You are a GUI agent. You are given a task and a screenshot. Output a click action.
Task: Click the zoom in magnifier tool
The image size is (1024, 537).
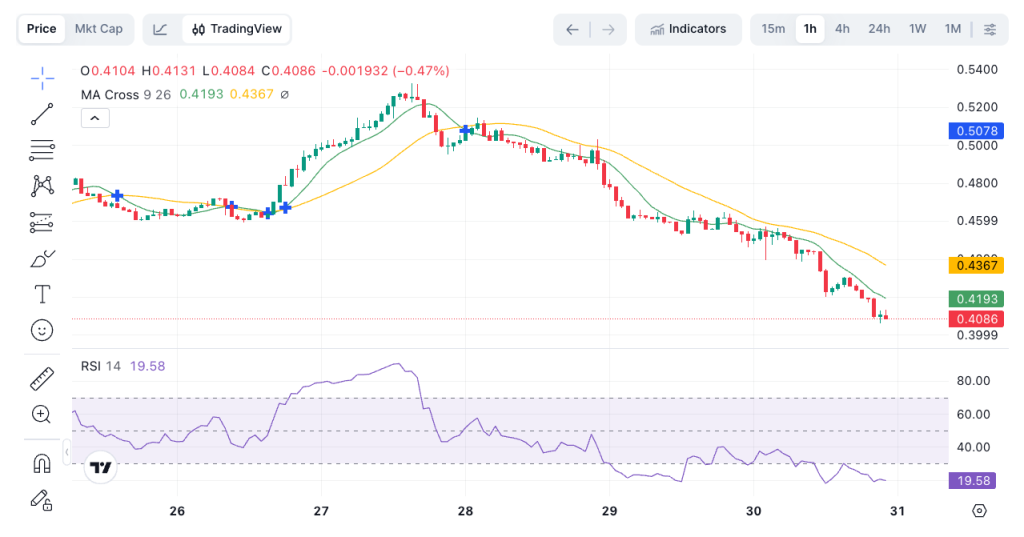click(42, 414)
